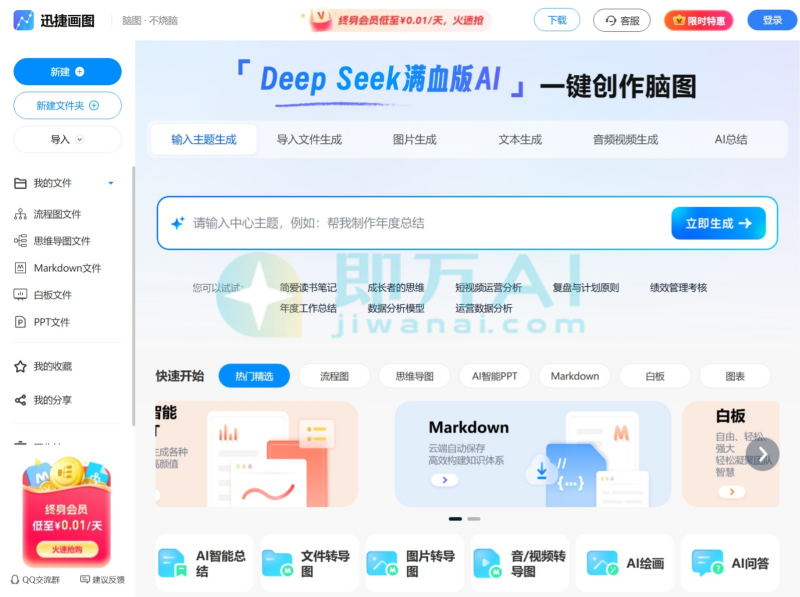Open the 图片转导图 tool
Screen dimensions: 800x597
414,563
